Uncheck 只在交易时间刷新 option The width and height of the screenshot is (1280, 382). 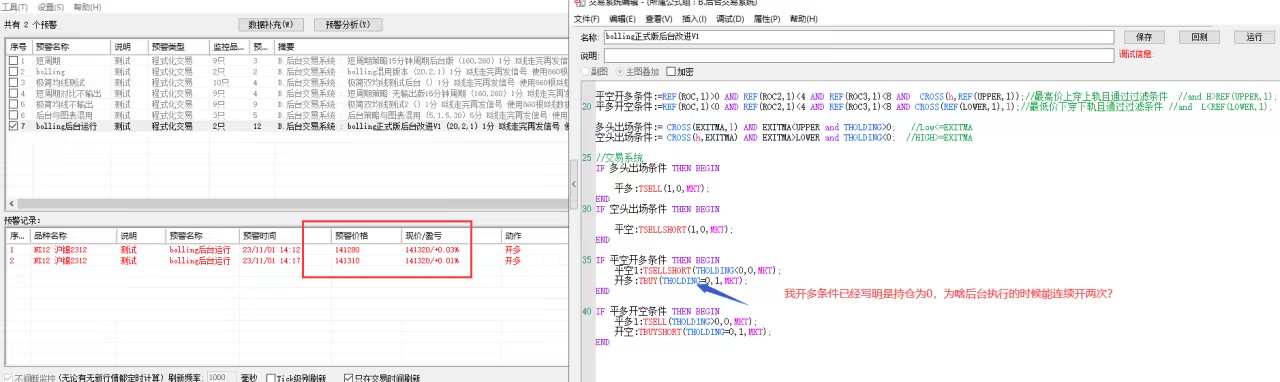coord(348,378)
